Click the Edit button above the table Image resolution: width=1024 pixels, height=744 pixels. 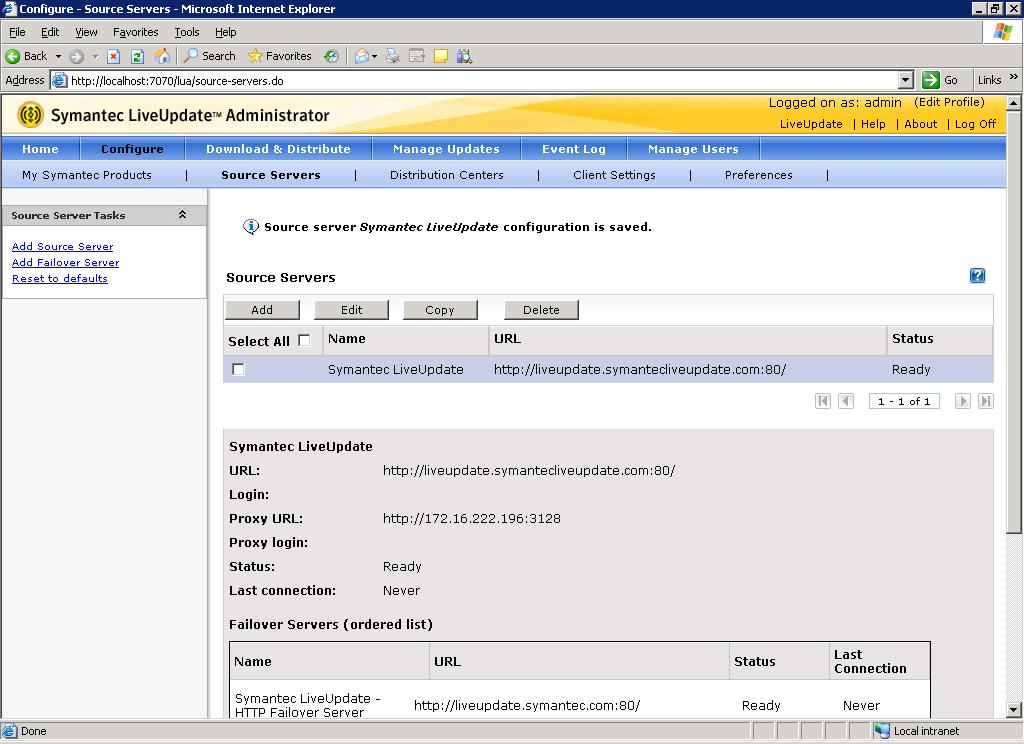(x=351, y=310)
